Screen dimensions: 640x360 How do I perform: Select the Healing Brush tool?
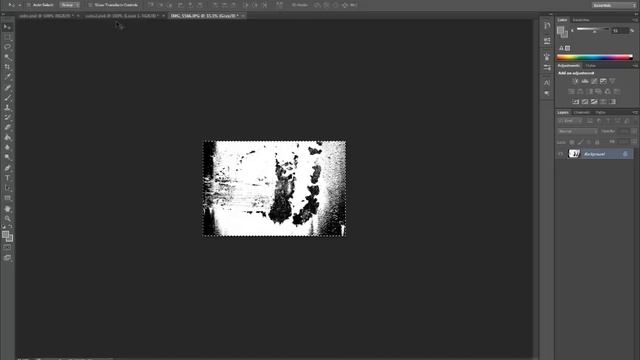[7, 88]
